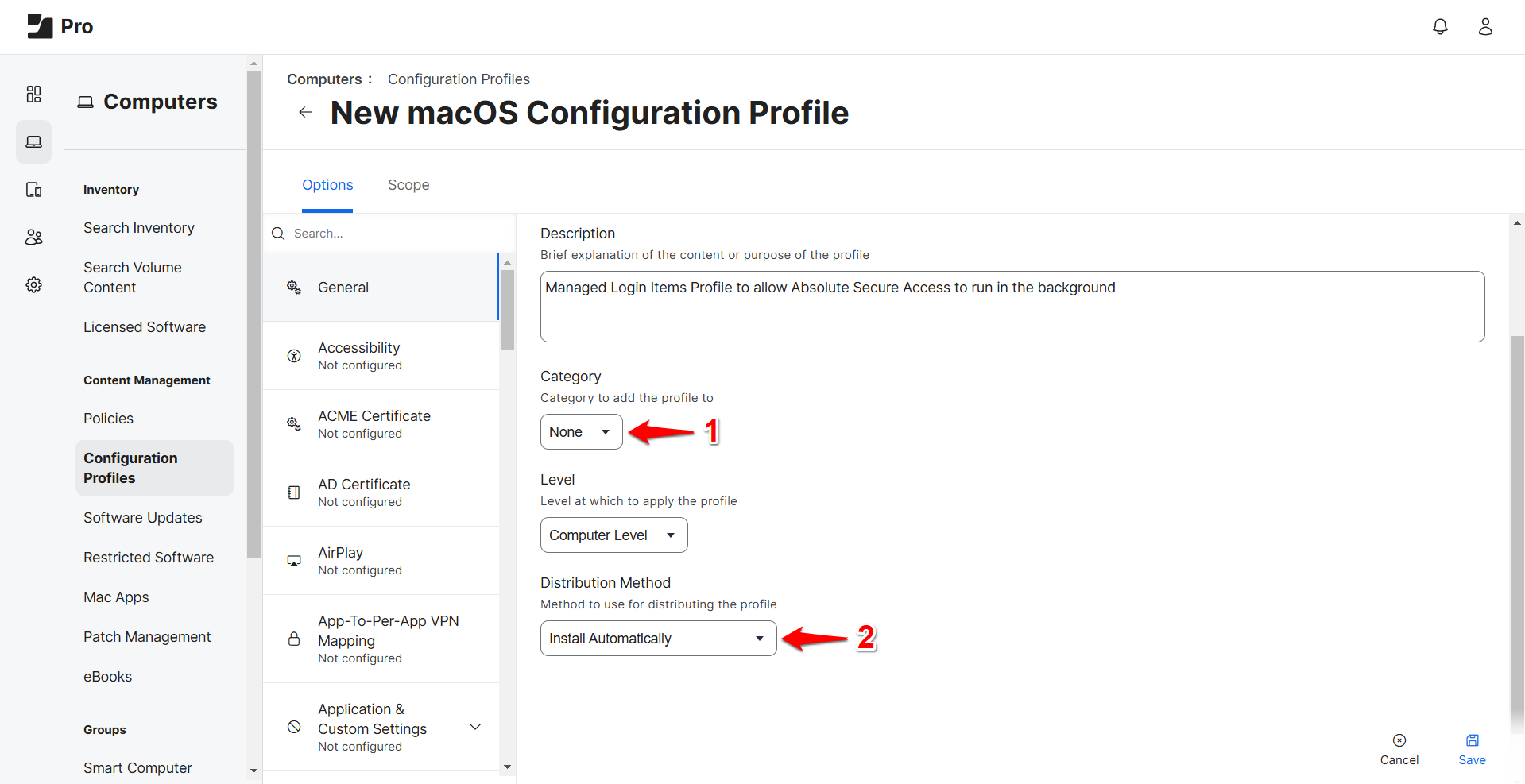This screenshot has width=1525, height=784.
Task: Open Smart Computer groups in sidebar
Action: [x=137, y=768]
